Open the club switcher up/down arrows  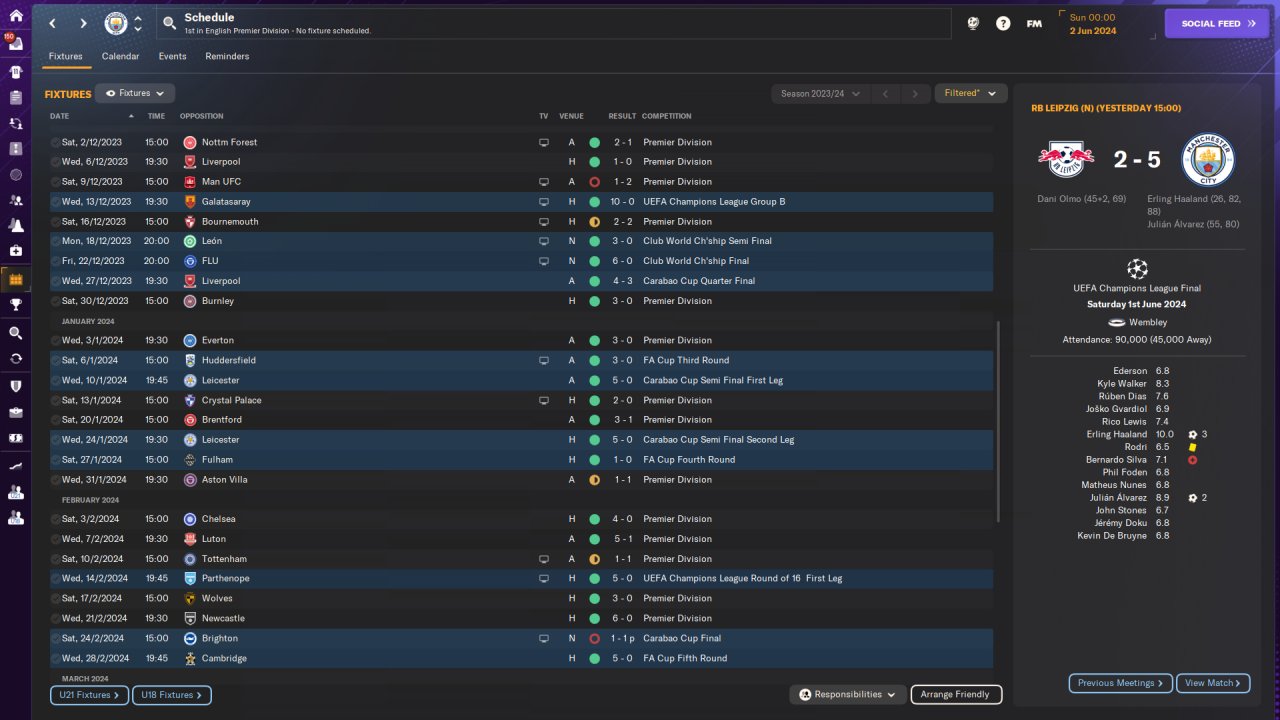(138, 23)
